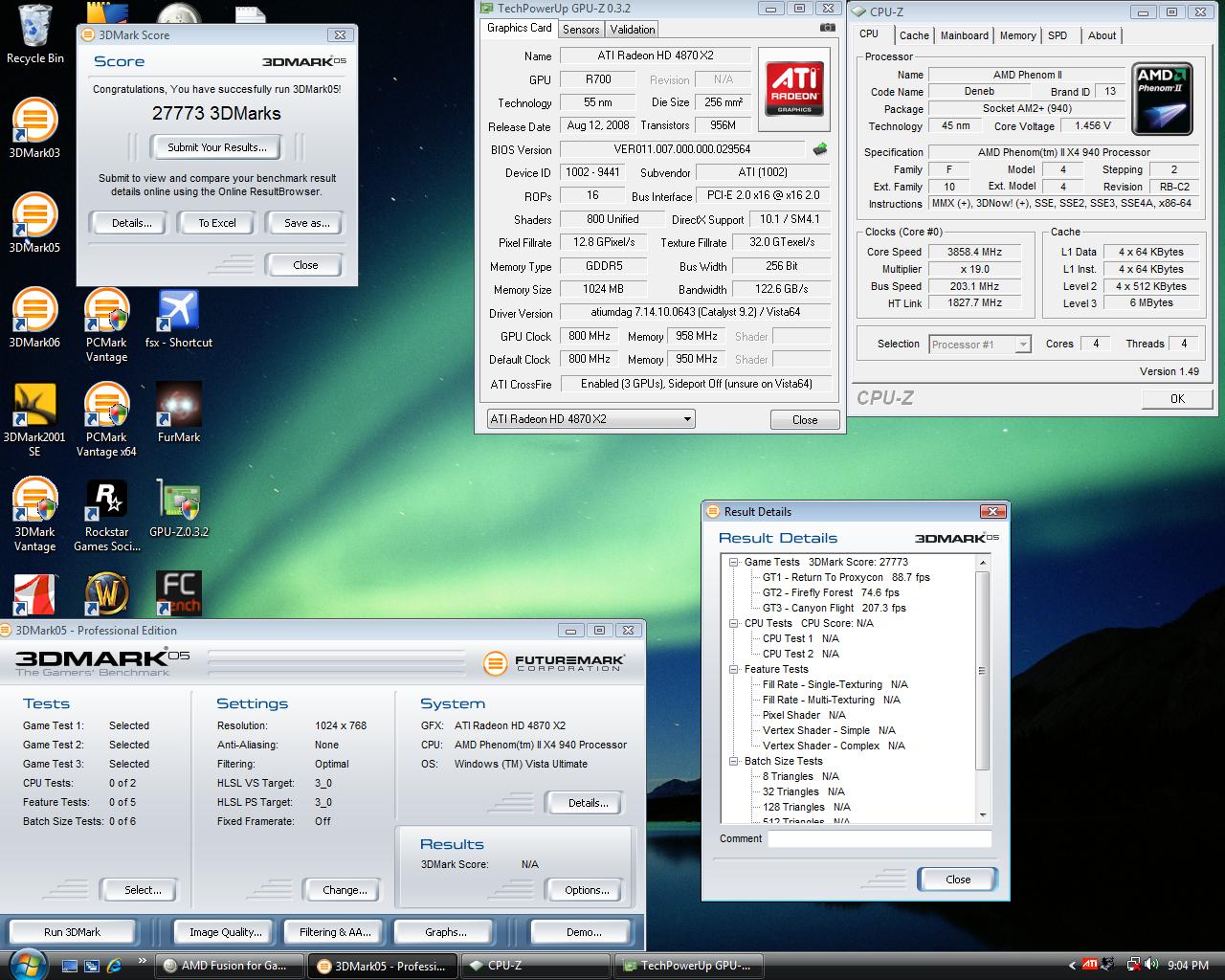Open the FC bench desktop icon
This screenshot has height=980, width=1225.
(x=179, y=593)
